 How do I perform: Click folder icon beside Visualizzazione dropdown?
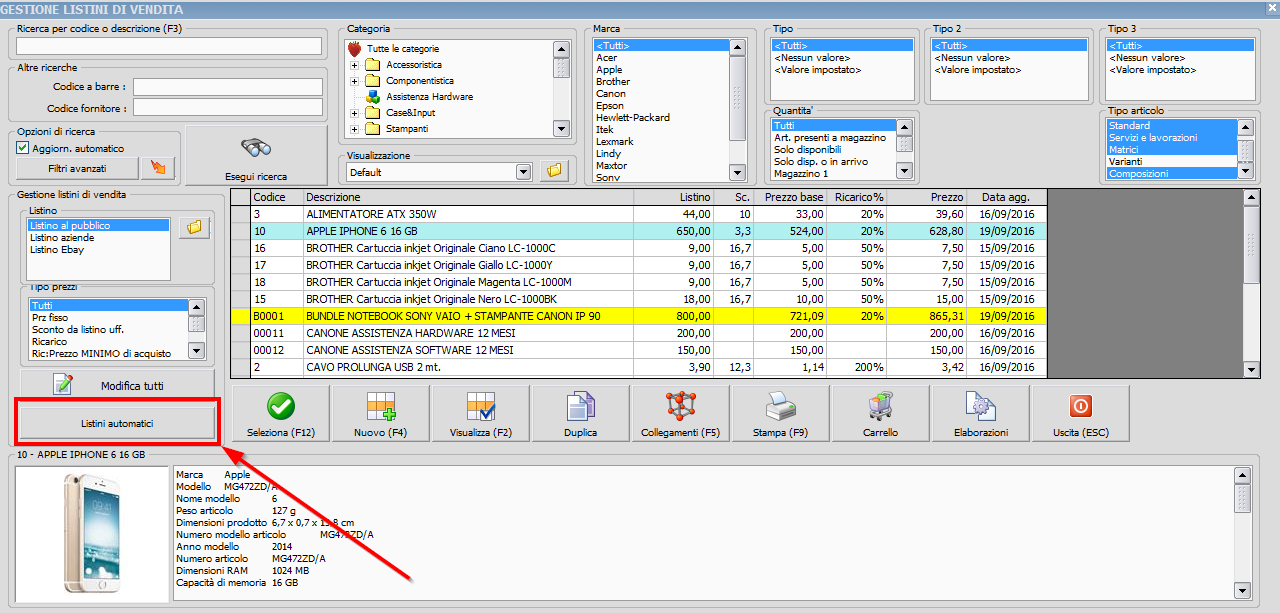click(553, 171)
